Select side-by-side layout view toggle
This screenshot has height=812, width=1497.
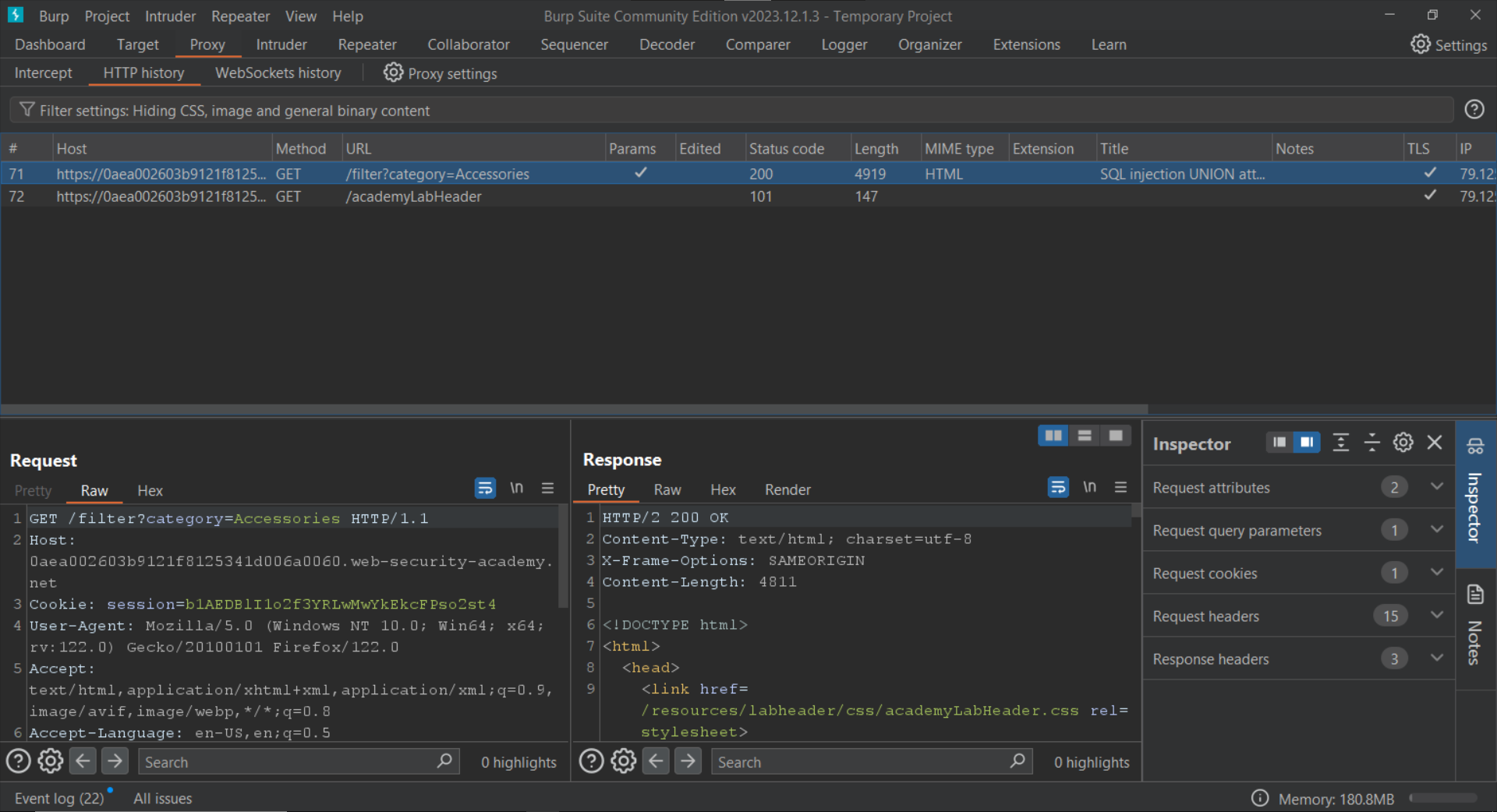click(x=1053, y=436)
